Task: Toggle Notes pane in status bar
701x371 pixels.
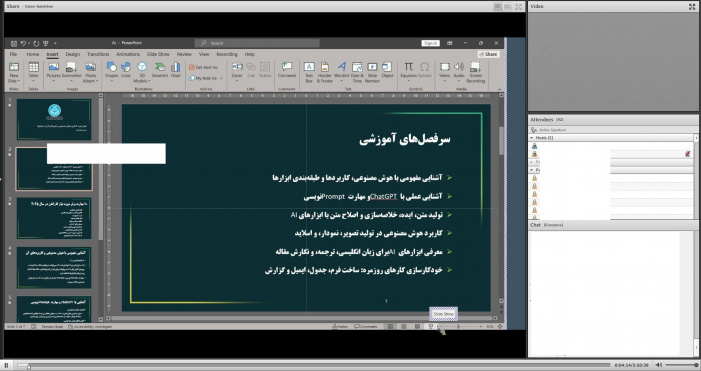Action: [x=340, y=327]
